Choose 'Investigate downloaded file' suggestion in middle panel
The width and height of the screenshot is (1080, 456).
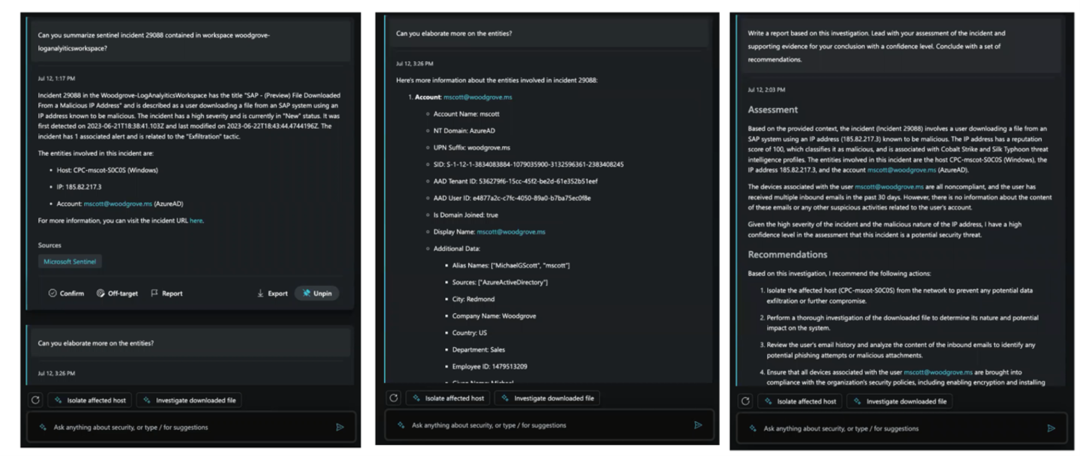[x=548, y=398]
